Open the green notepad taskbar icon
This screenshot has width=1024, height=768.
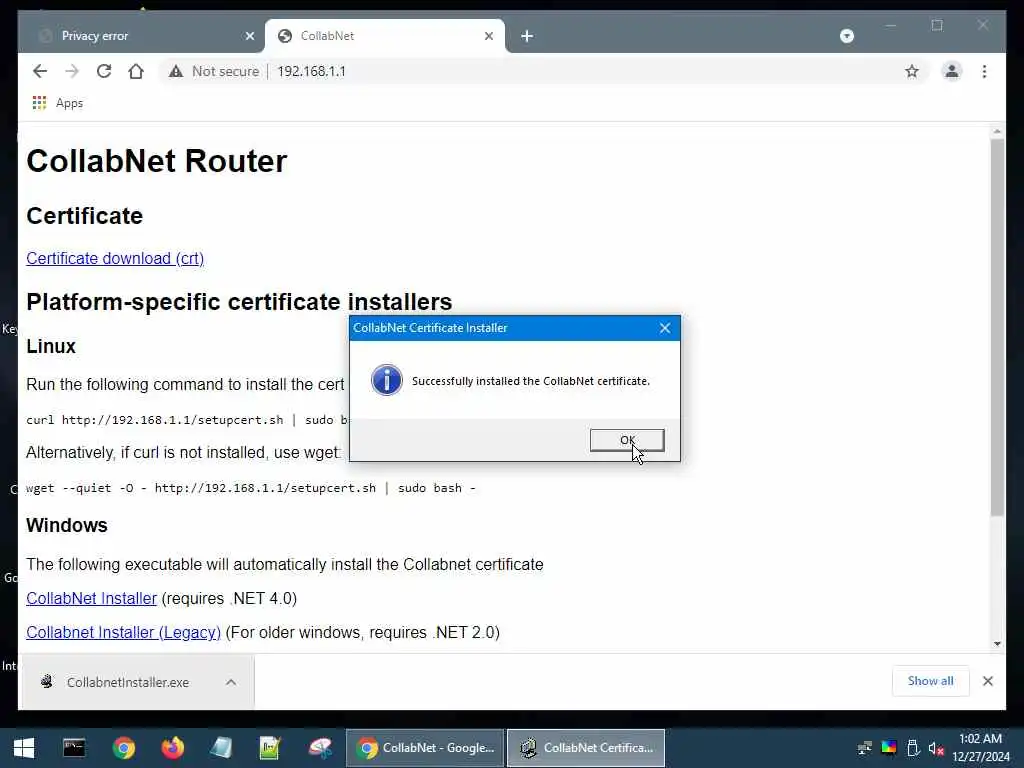click(x=270, y=748)
